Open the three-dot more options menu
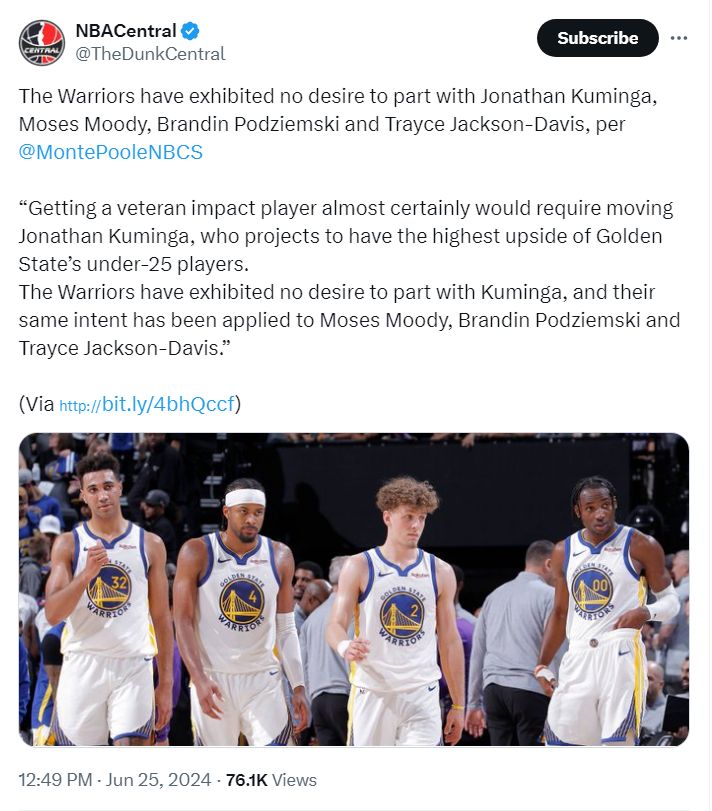Screen dimensions: 712x811 tap(678, 38)
